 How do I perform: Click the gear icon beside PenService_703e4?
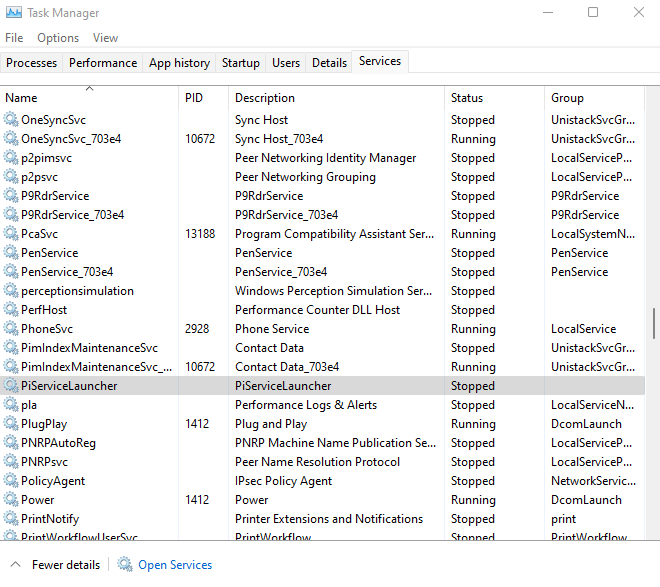point(11,271)
